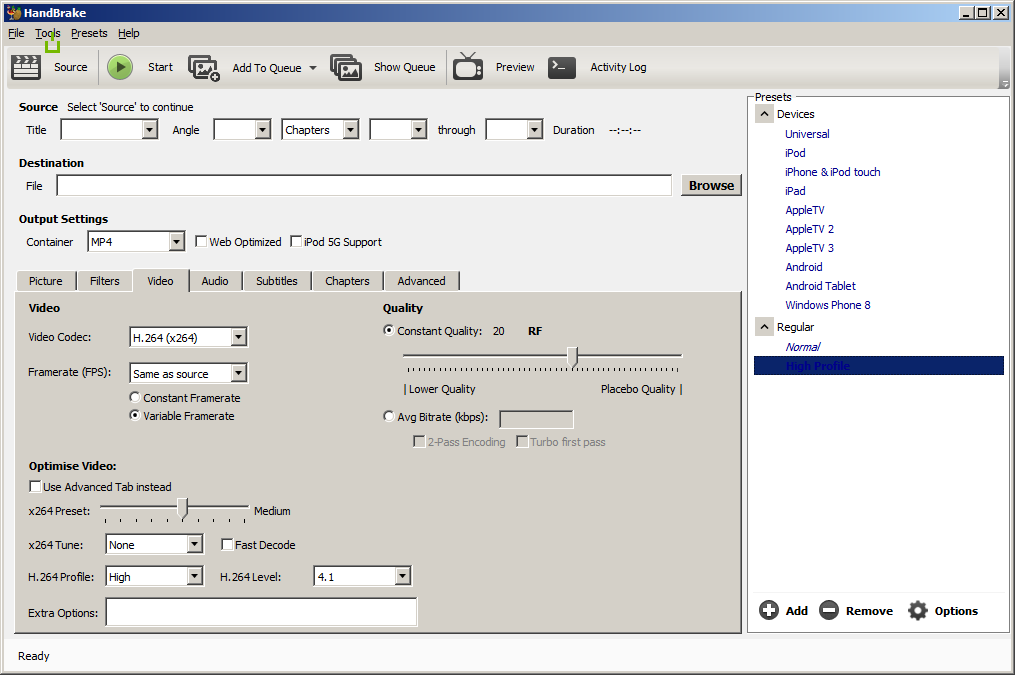1015x675 pixels.
Task: Click the Show Queue label on the toolbar
Action: [x=405, y=67]
